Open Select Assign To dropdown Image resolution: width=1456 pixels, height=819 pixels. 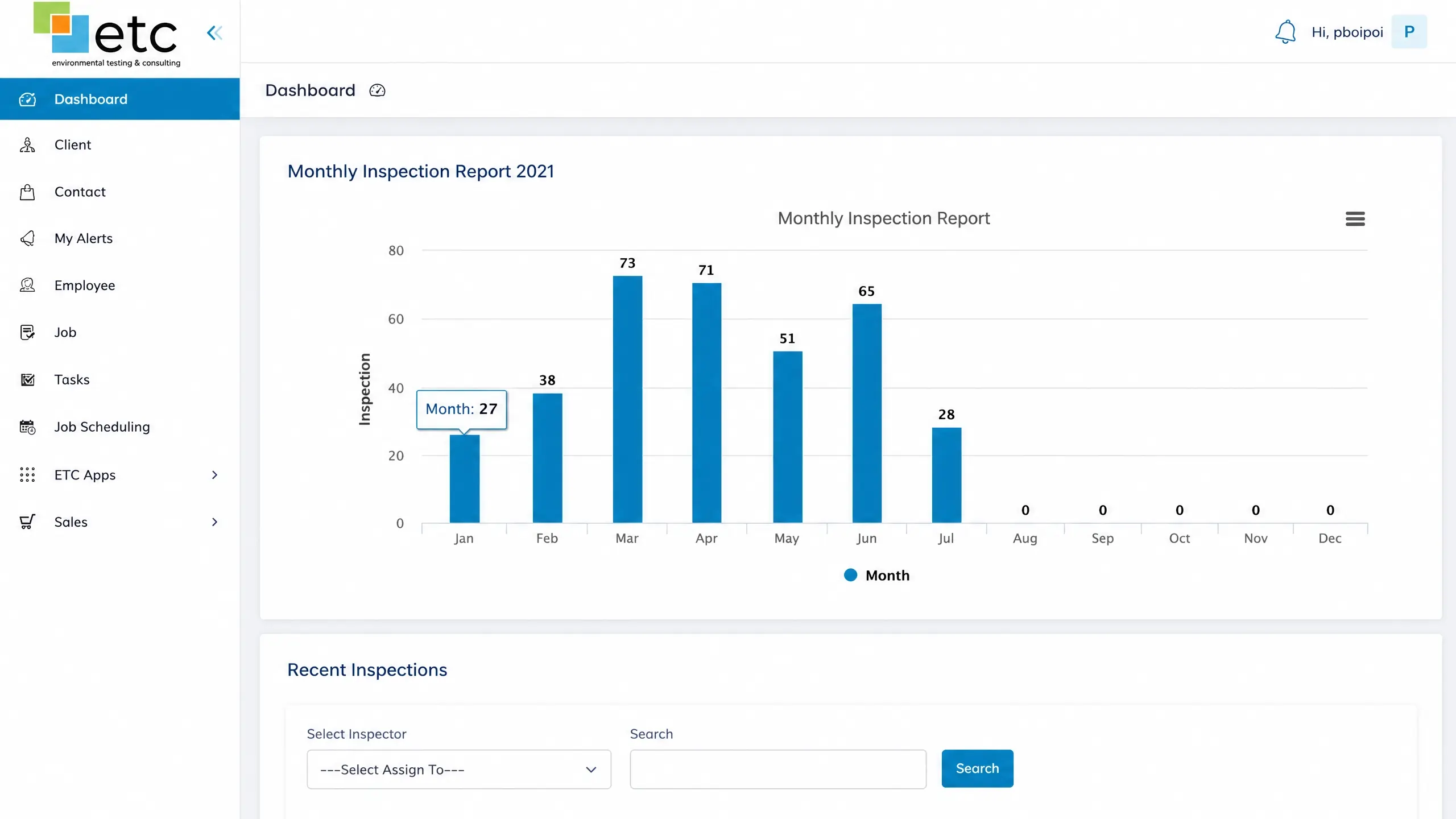pyautogui.click(x=459, y=770)
